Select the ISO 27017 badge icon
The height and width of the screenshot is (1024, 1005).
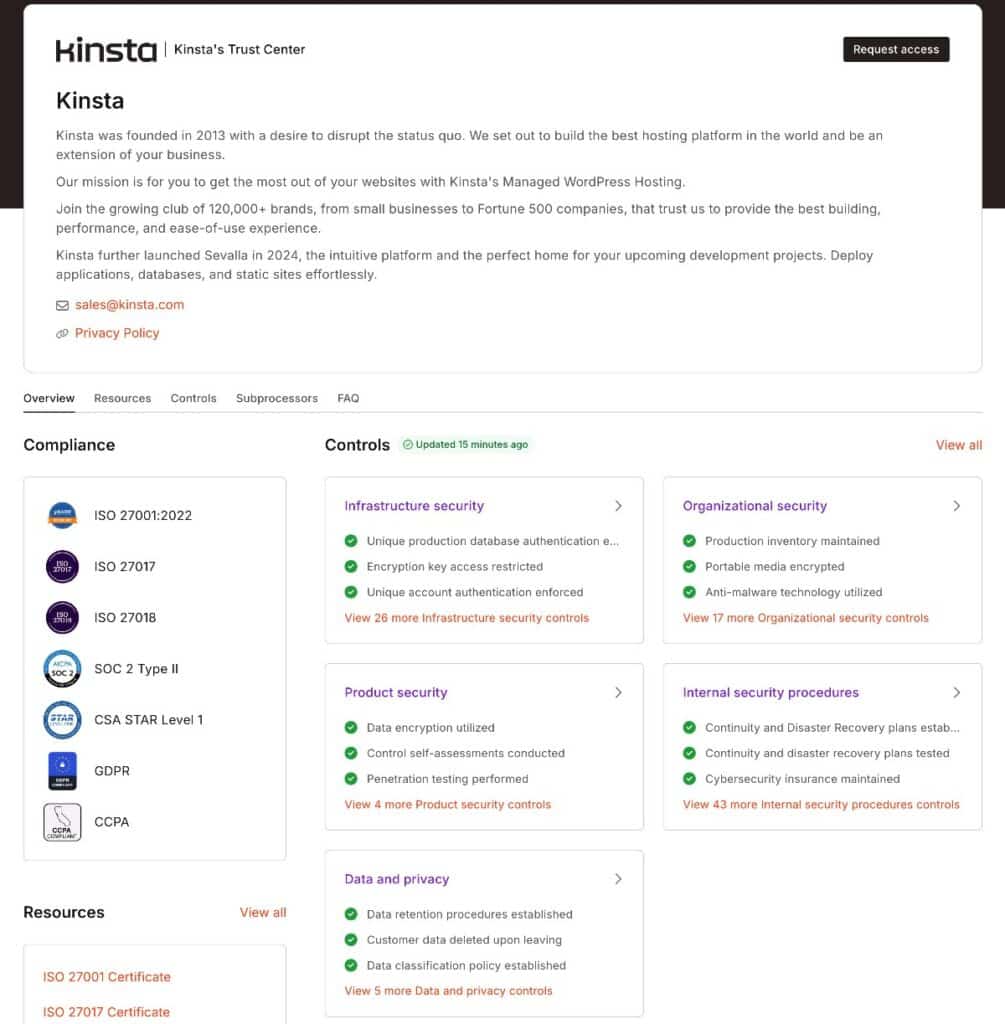[x=62, y=566]
